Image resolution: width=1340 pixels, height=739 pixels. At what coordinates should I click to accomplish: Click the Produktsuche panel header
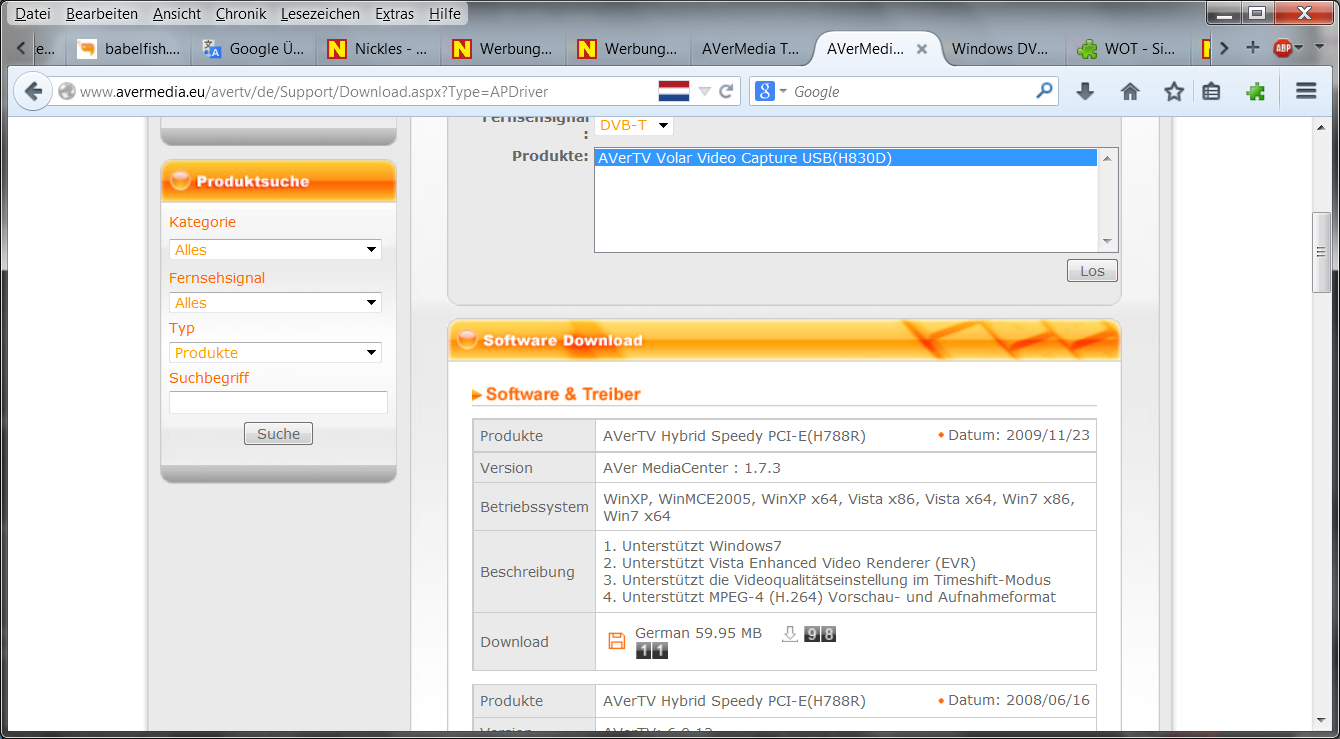[278, 181]
